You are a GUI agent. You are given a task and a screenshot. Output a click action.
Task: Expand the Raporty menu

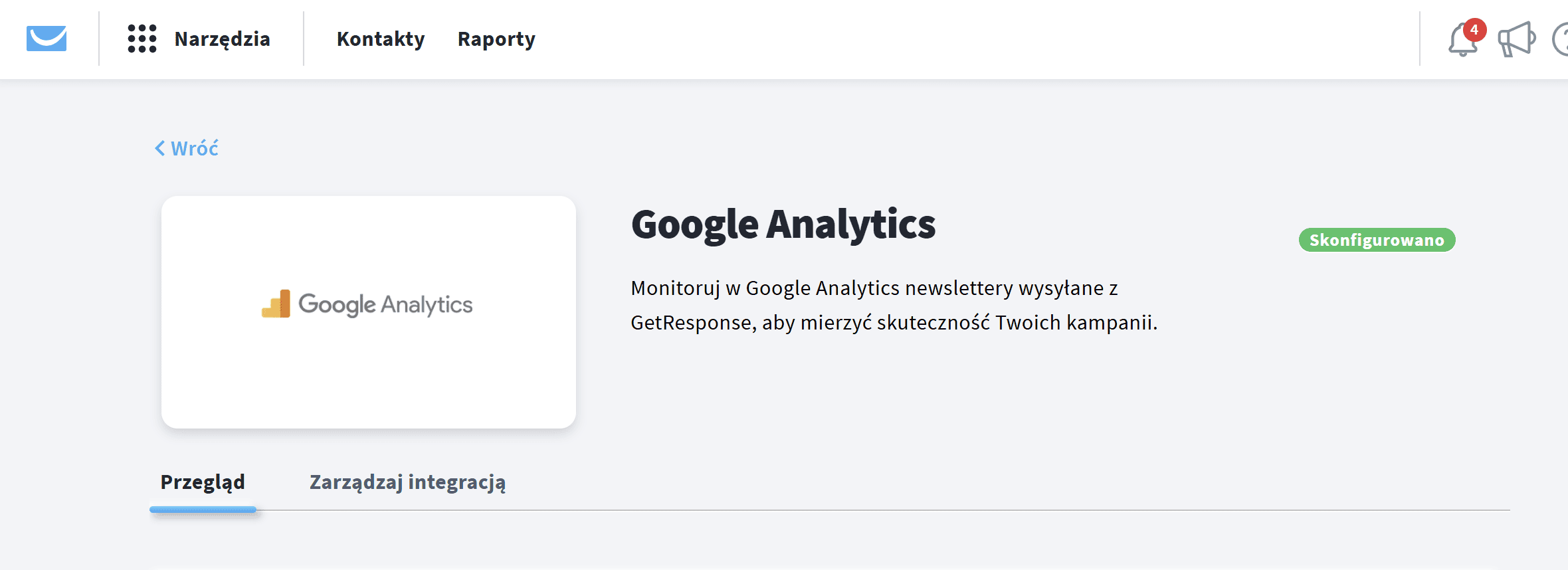pos(496,40)
